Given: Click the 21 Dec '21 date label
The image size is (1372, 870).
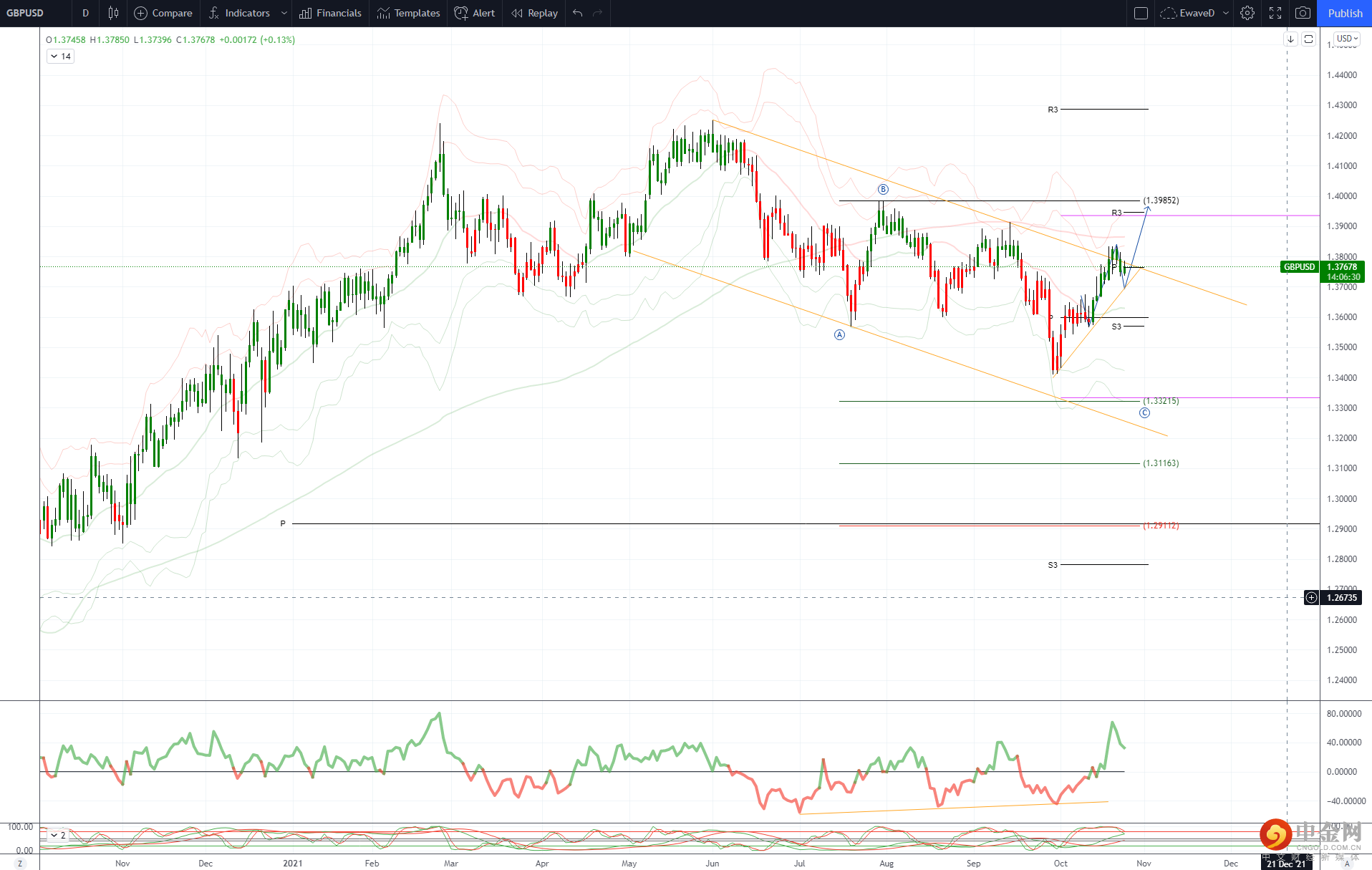Looking at the screenshot, I should pyautogui.click(x=1286, y=864).
